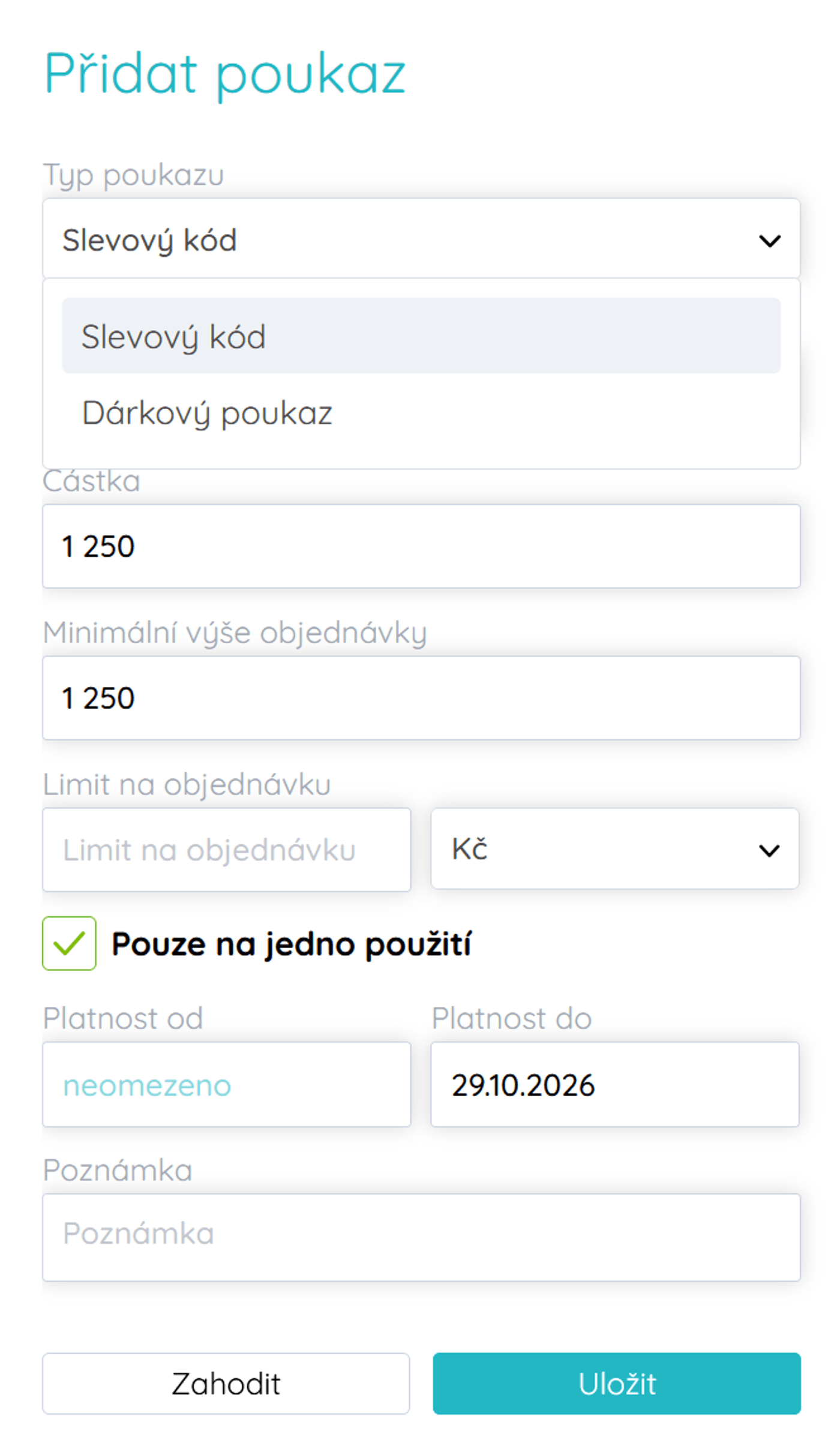Click the Přidat poukaz heading
This screenshot has height=1455, width=840.
(223, 72)
